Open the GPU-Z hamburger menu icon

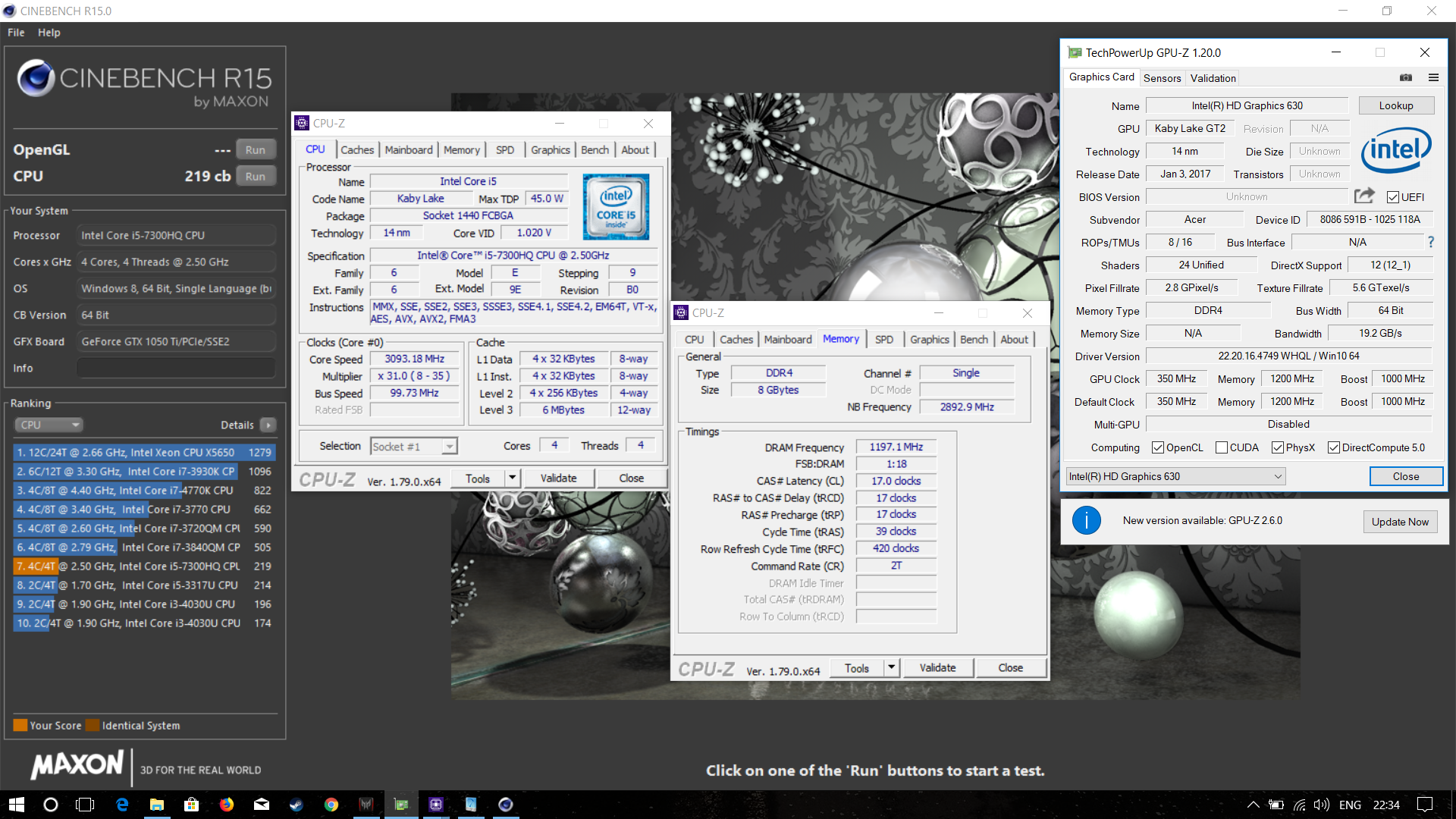pos(1433,77)
